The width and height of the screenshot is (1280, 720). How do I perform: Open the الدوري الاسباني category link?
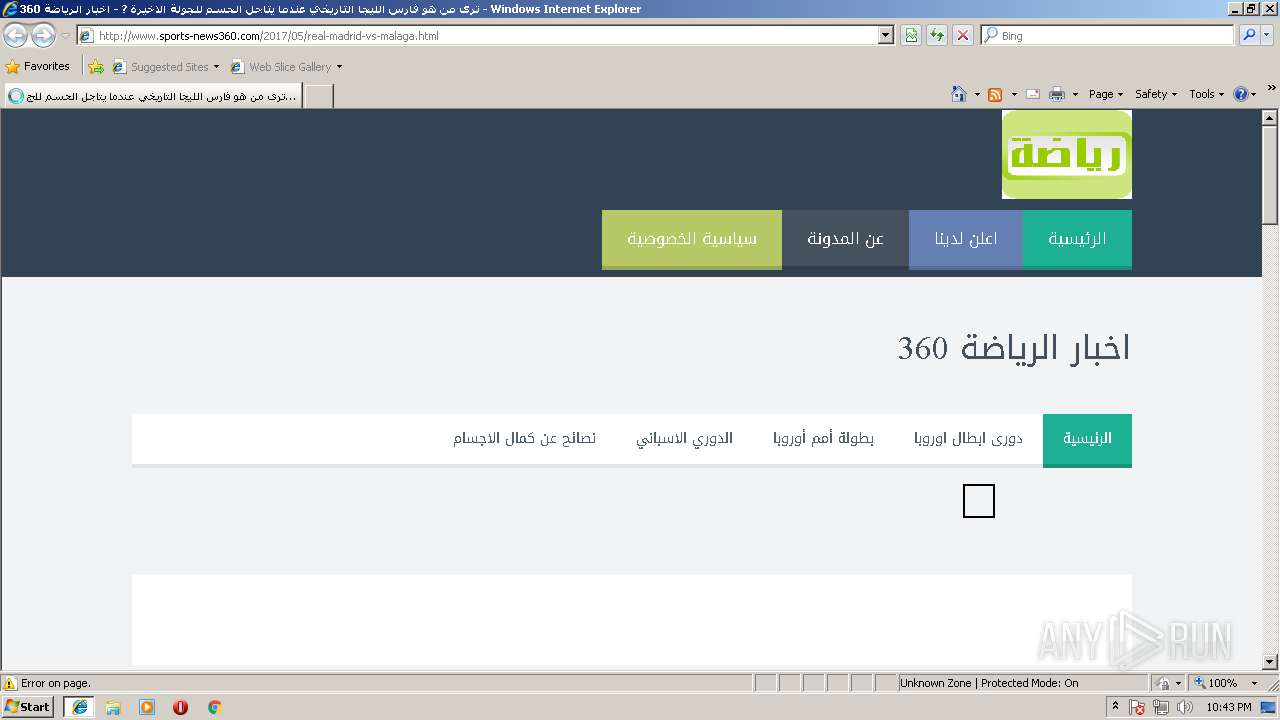point(684,439)
